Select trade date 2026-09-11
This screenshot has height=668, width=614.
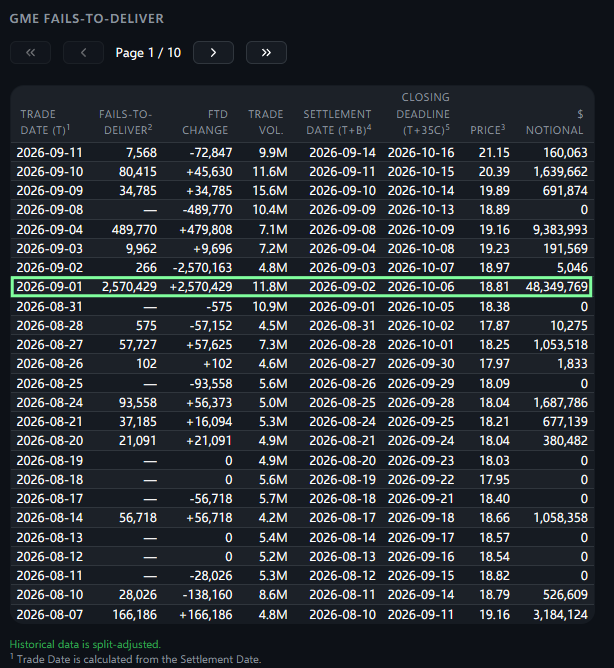click(x=49, y=153)
